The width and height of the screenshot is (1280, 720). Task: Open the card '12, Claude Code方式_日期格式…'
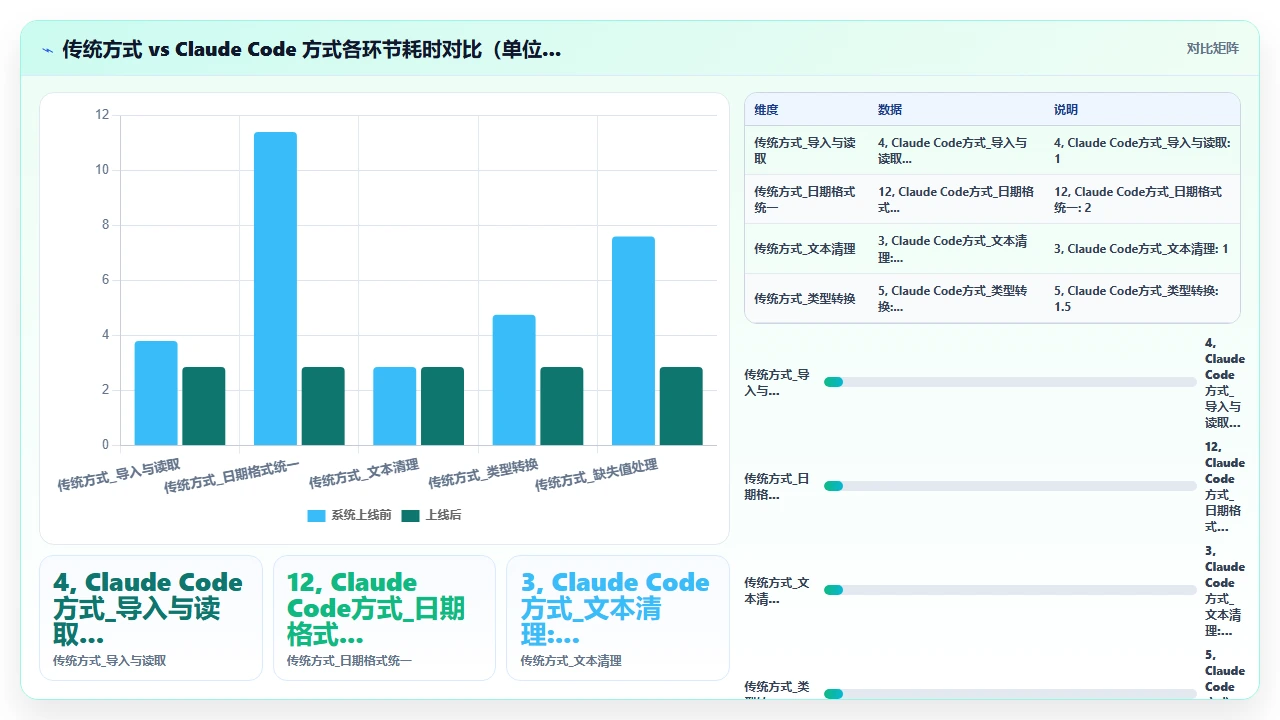pos(384,618)
